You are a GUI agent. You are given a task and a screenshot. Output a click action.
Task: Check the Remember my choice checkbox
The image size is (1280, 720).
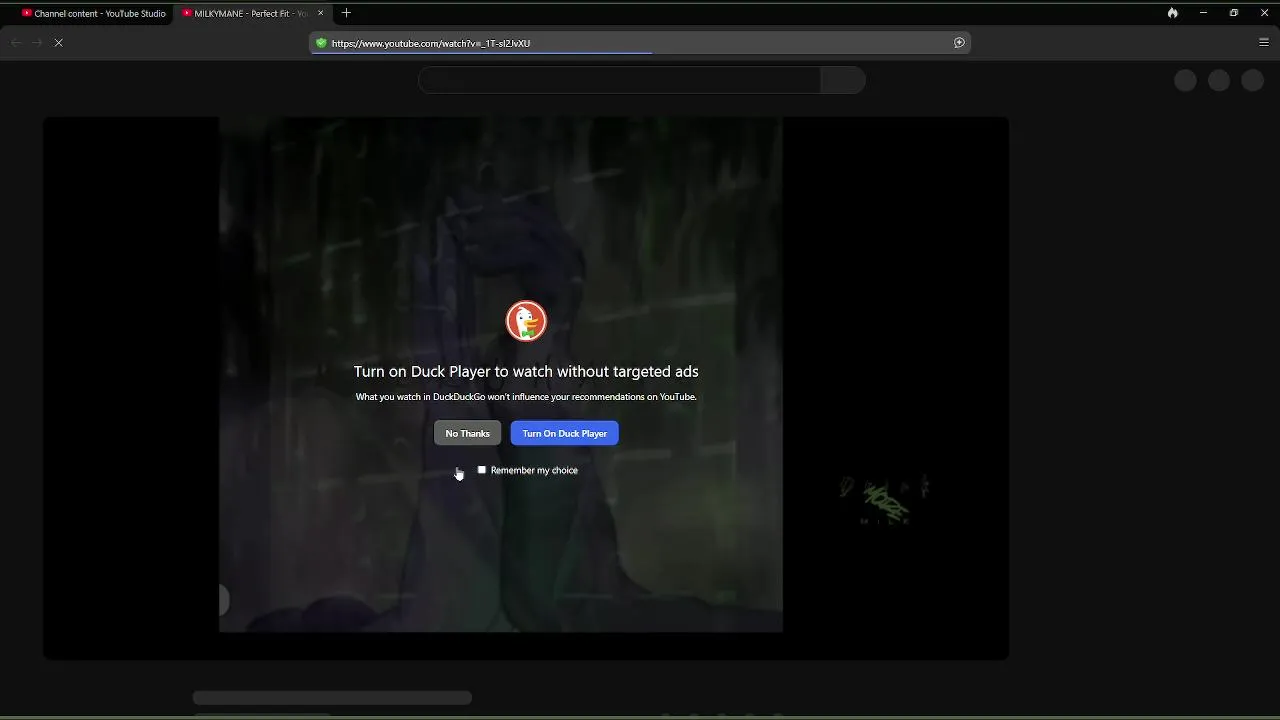[x=481, y=470]
